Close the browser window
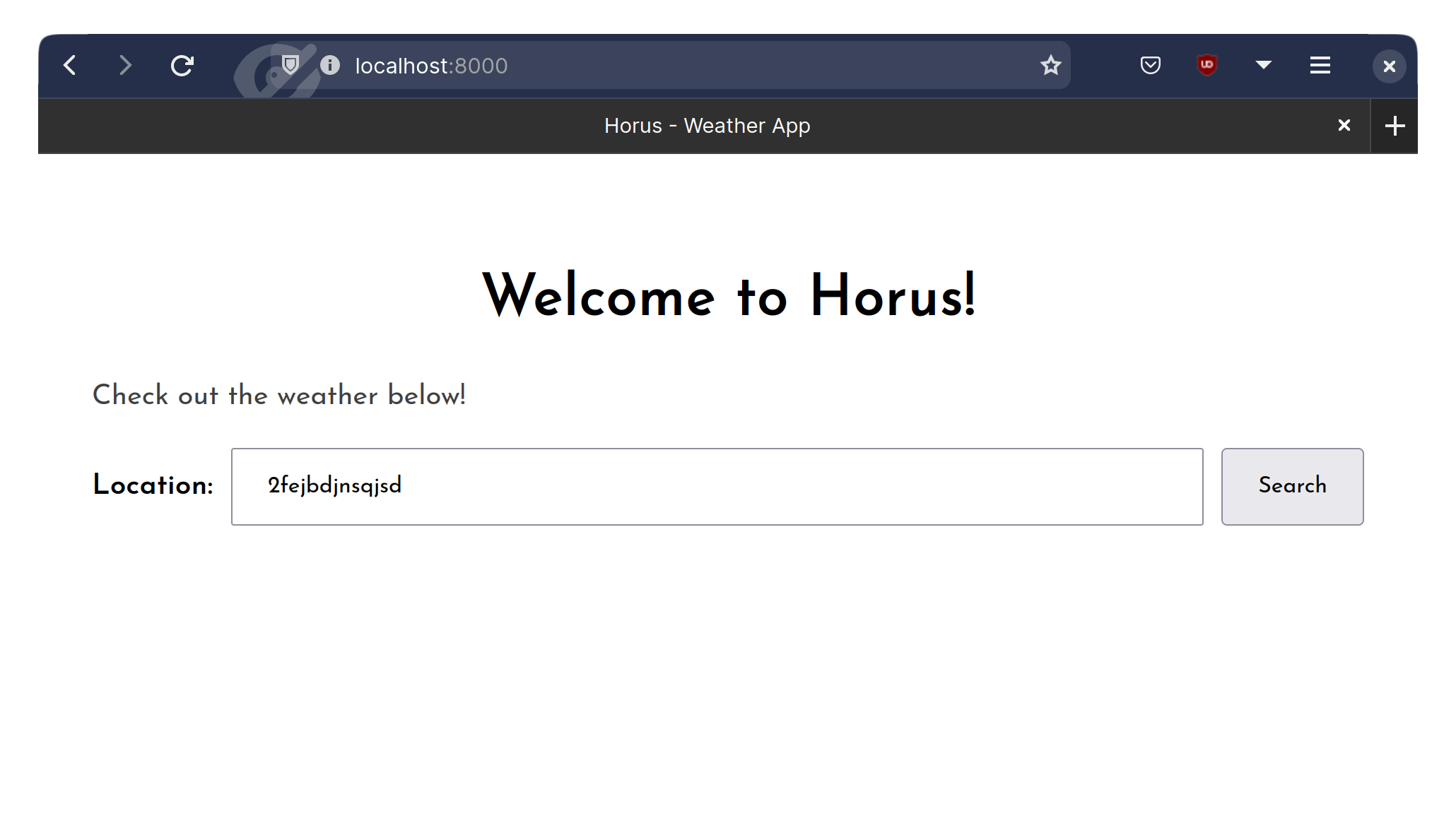The width and height of the screenshot is (1456, 828). 1389,66
